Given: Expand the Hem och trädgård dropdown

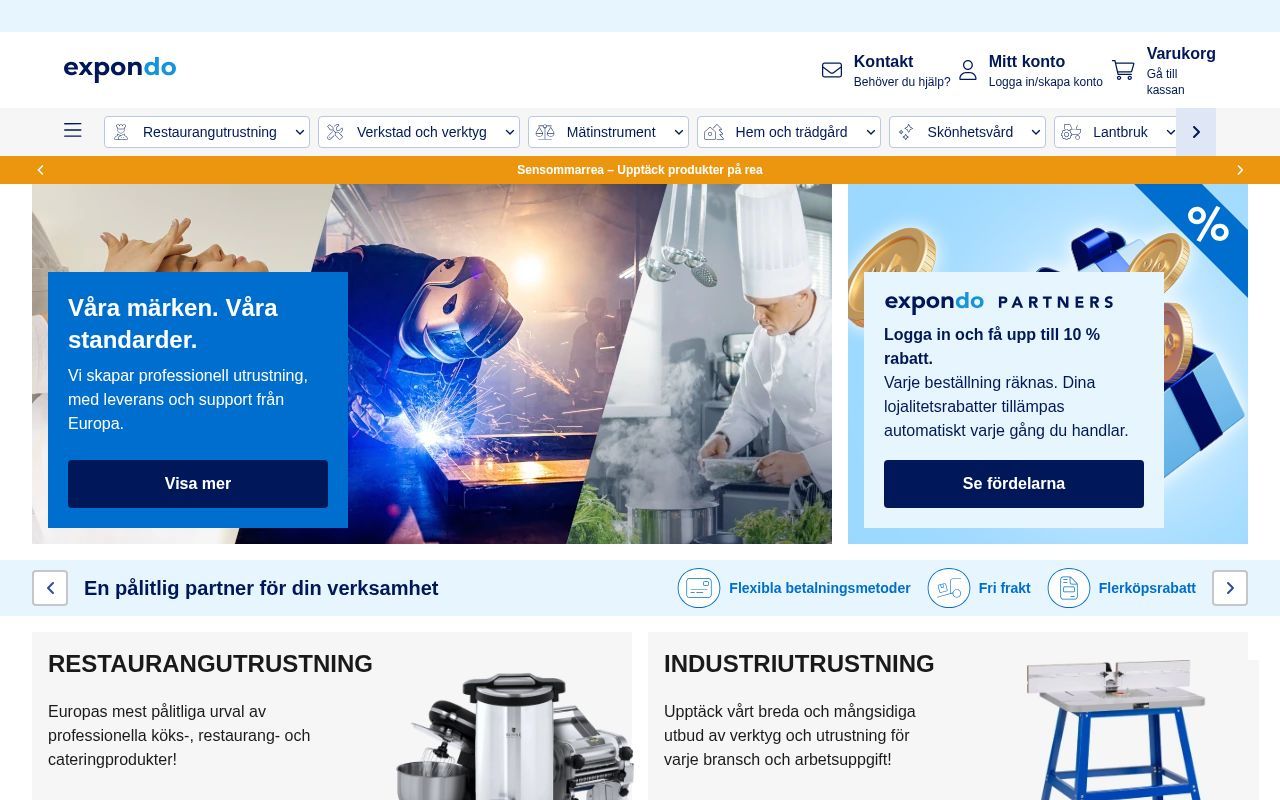Looking at the screenshot, I should pyautogui.click(x=871, y=132).
